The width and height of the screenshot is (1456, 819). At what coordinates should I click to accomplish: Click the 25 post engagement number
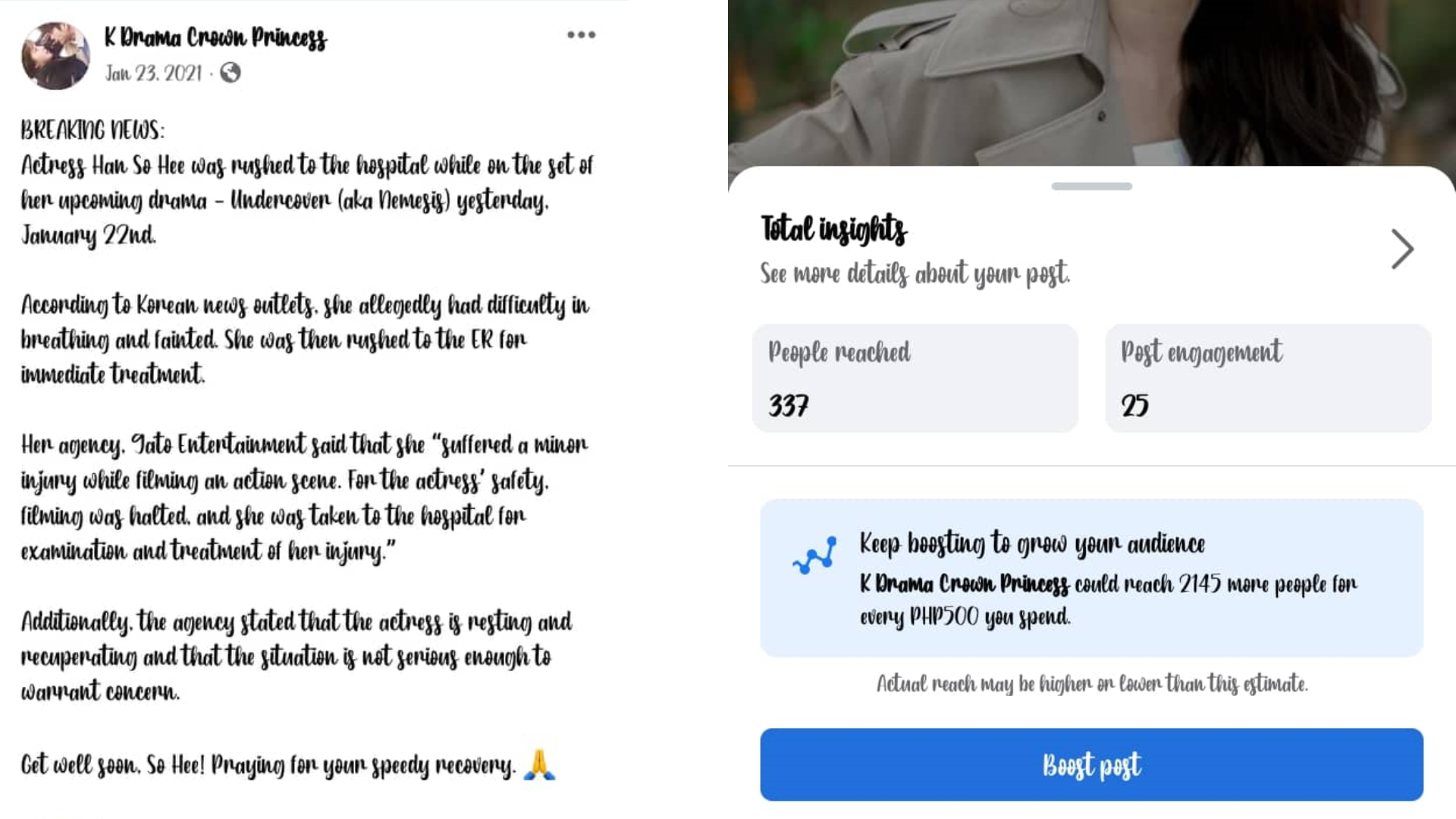pos(1134,406)
